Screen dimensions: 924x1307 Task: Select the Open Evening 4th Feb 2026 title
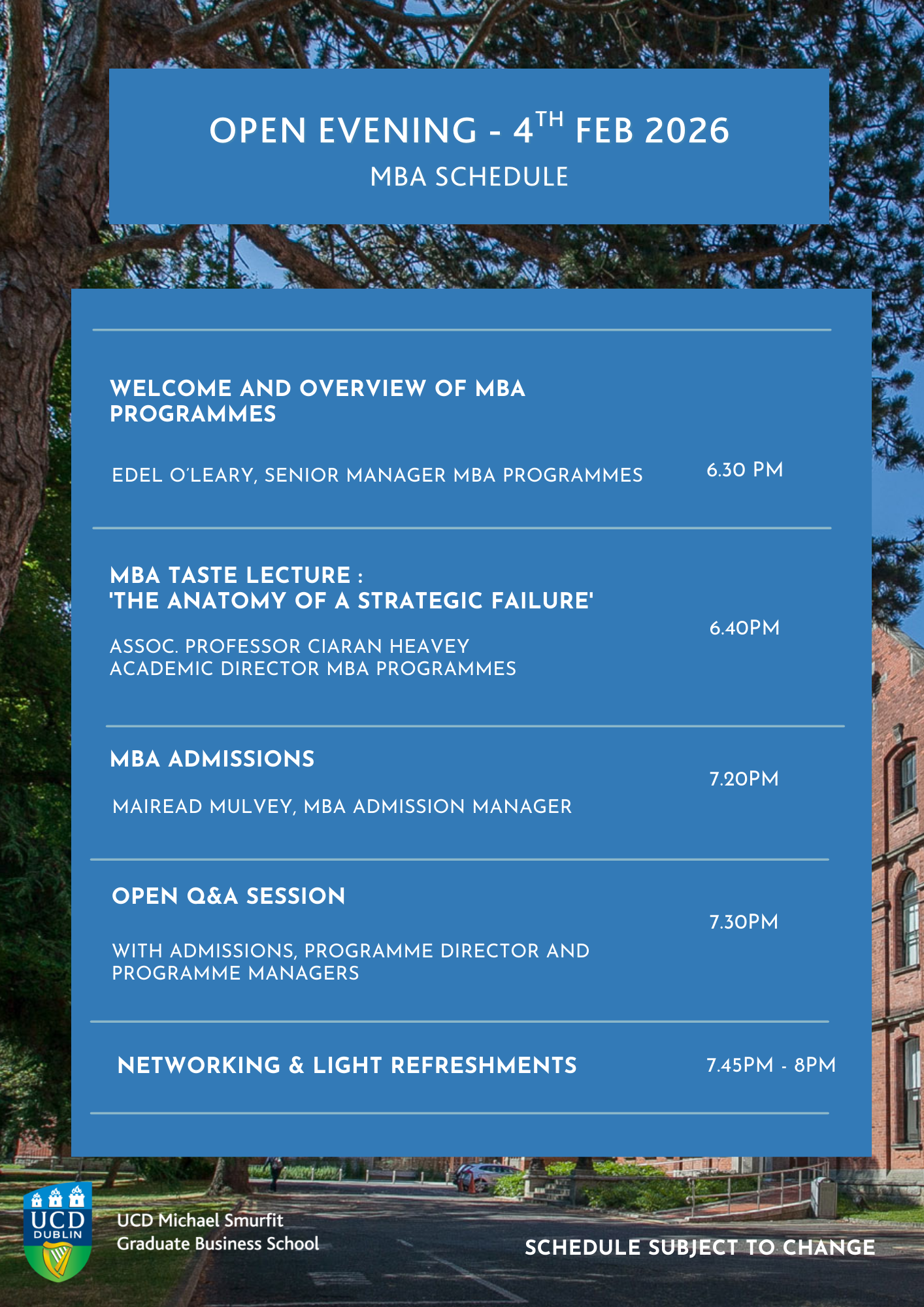[469, 130]
